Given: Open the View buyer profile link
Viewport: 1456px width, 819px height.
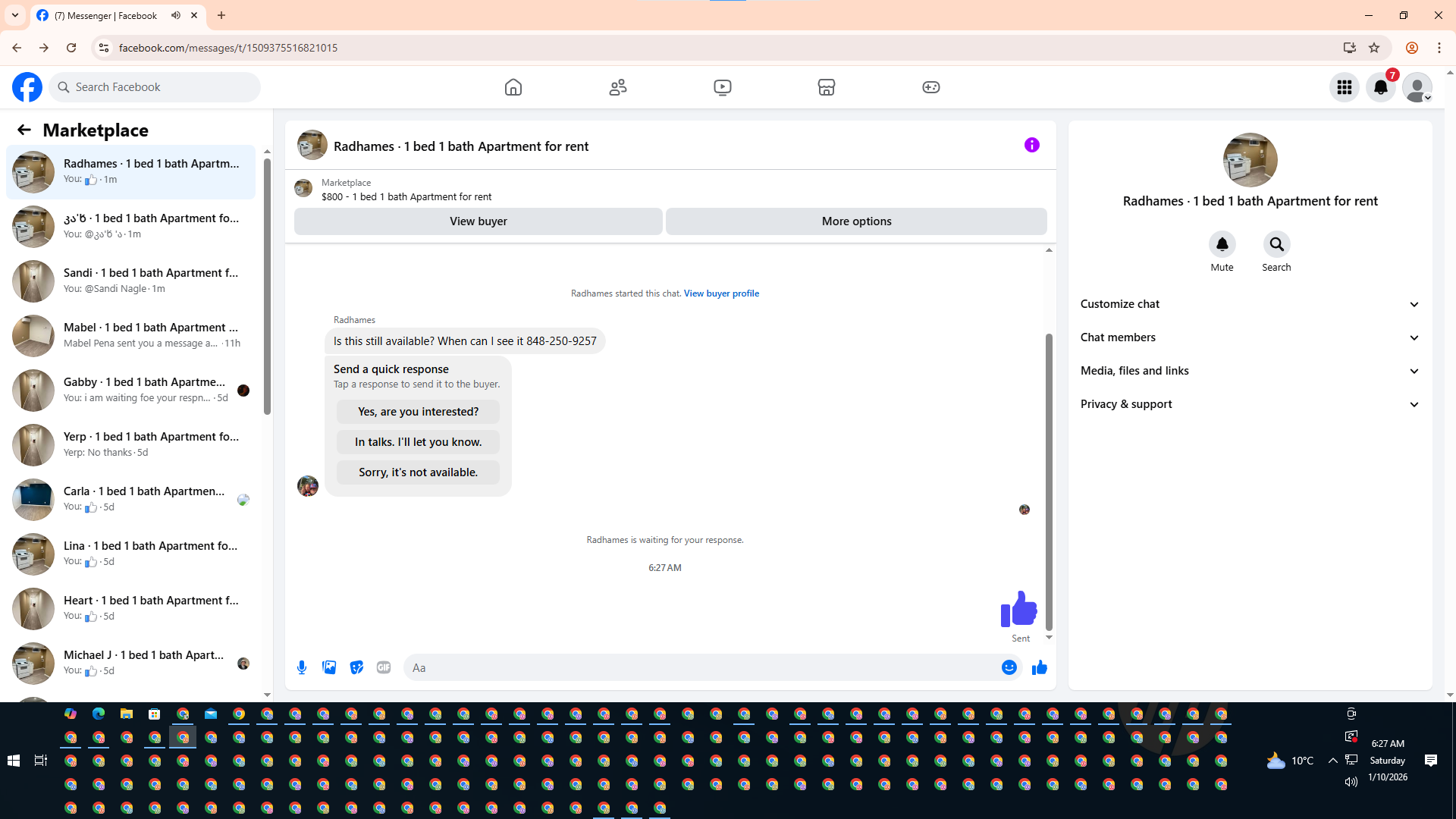Looking at the screenshot, I should (x=721, y=293).
